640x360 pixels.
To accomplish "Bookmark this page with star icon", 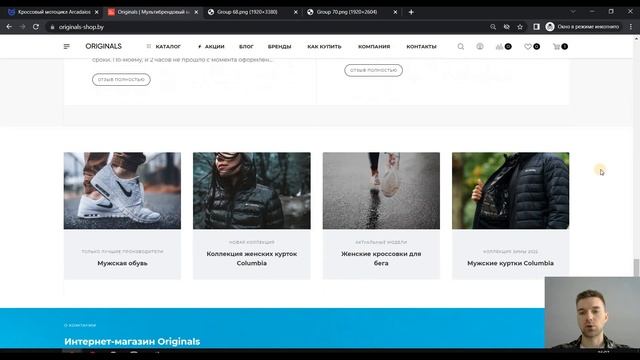I will pos(520,27).
